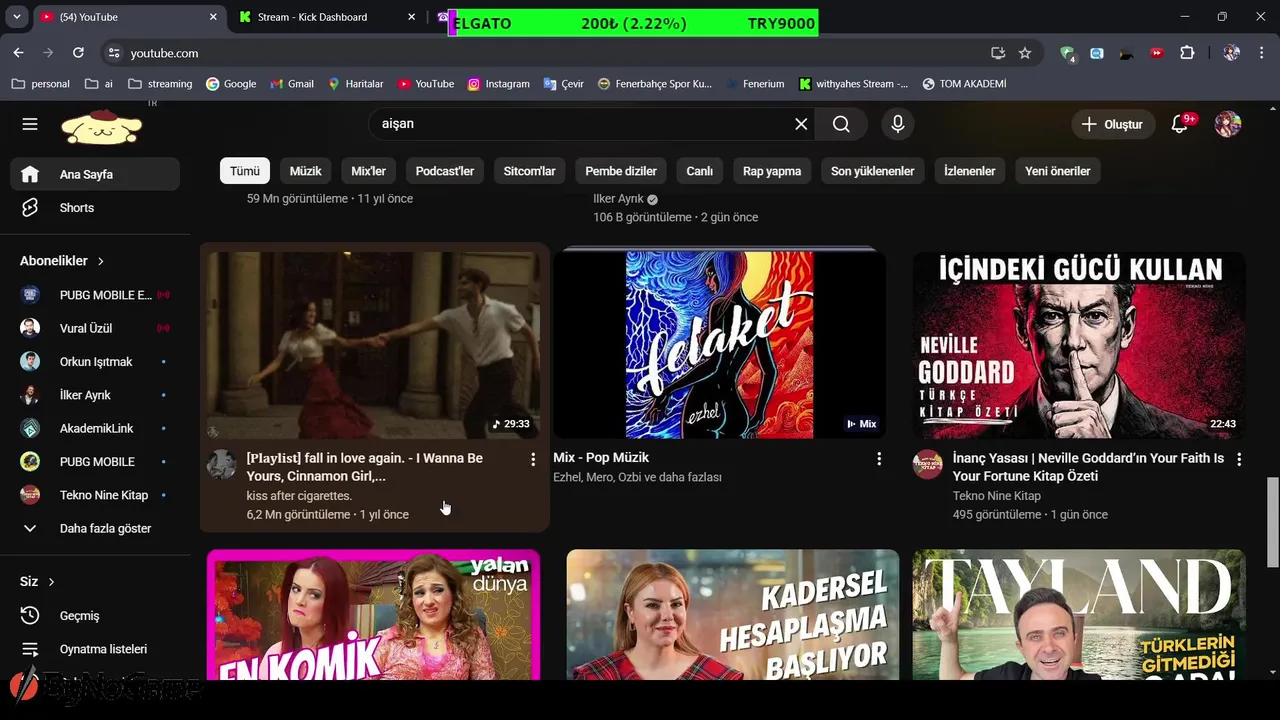Screen dimensions: 1280x720
Task: Open the fall in love again playlist thumbnail
Action: [374, 345]
